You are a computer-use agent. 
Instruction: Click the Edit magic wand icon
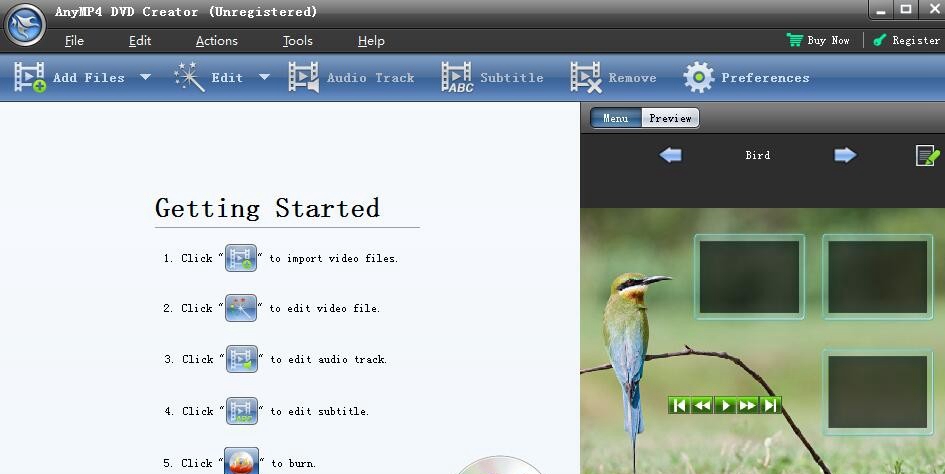pos(189,77)
